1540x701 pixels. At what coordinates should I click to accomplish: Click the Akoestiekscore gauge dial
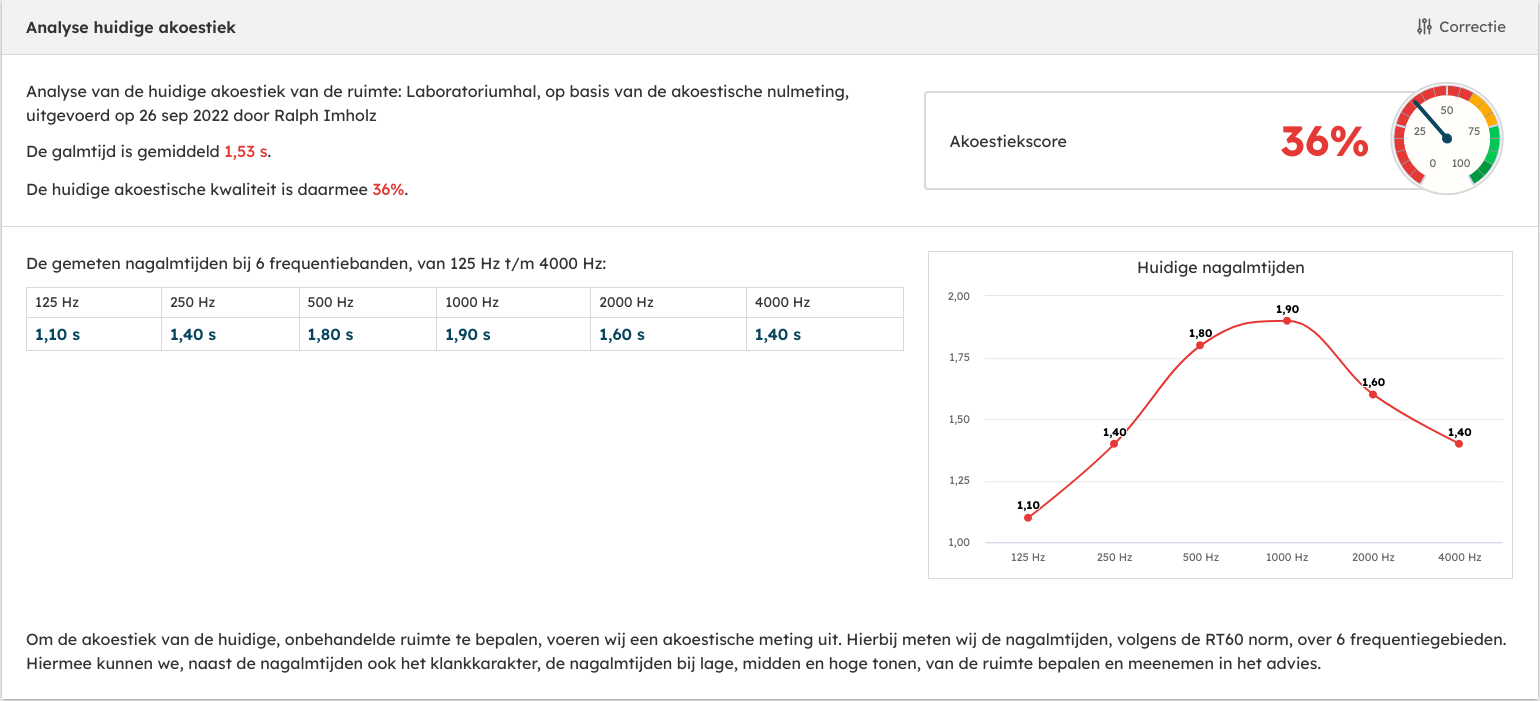pyautogui.click(x=1446, y=139)
